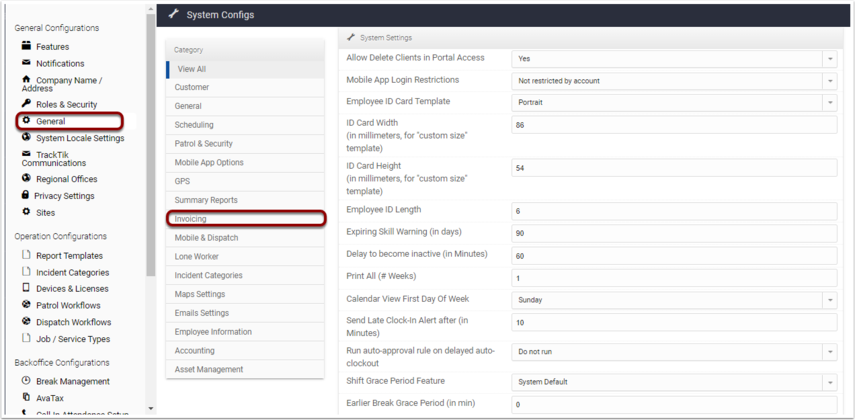The width and height of the screenshot is (855, 420).
Task: Click the Privacy Settings lock icon
Action: coord(25,195)
